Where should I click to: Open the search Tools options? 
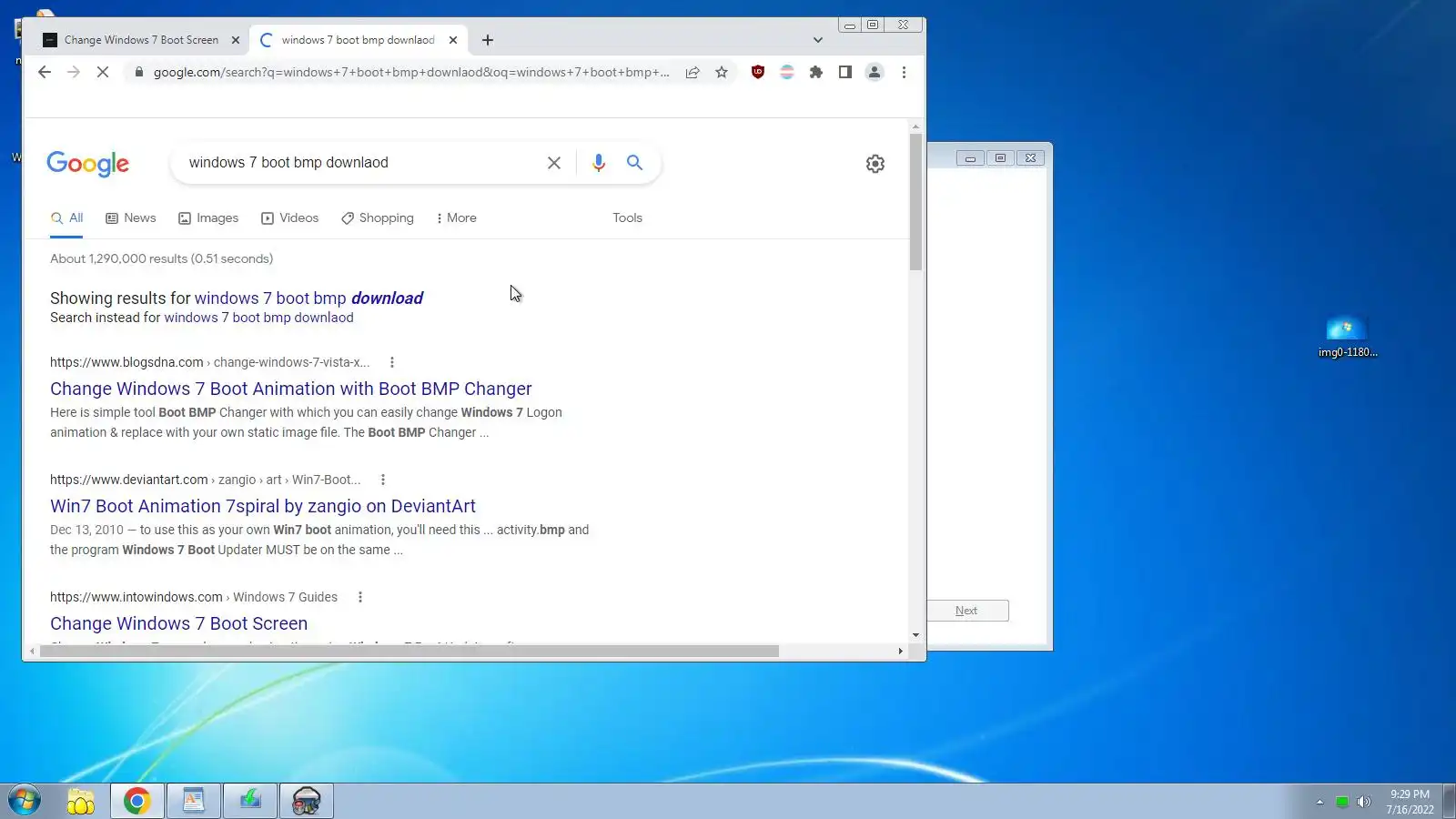click(x=628, y=218)
